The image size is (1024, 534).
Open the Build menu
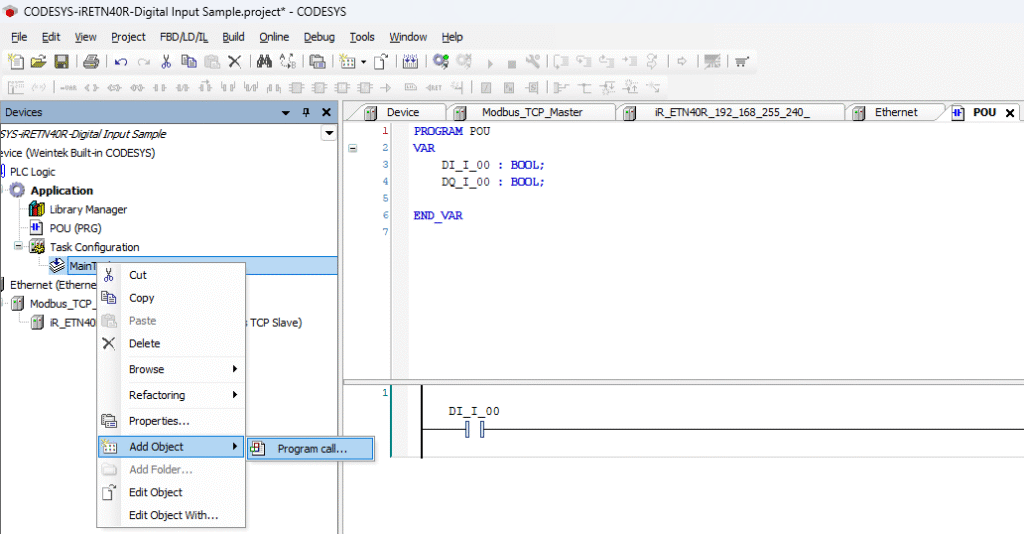point(233,37)
